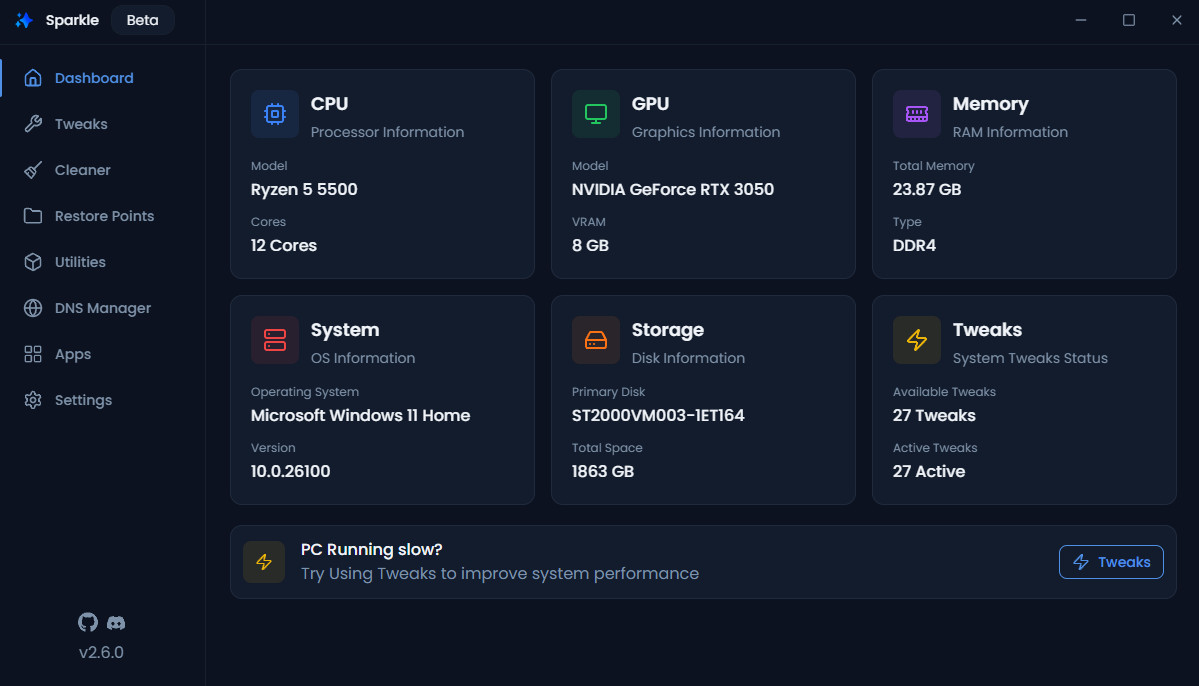Click the Sparkle logo icon
The height and width of the screenshot is (686, 1199).
click(24, 20)
